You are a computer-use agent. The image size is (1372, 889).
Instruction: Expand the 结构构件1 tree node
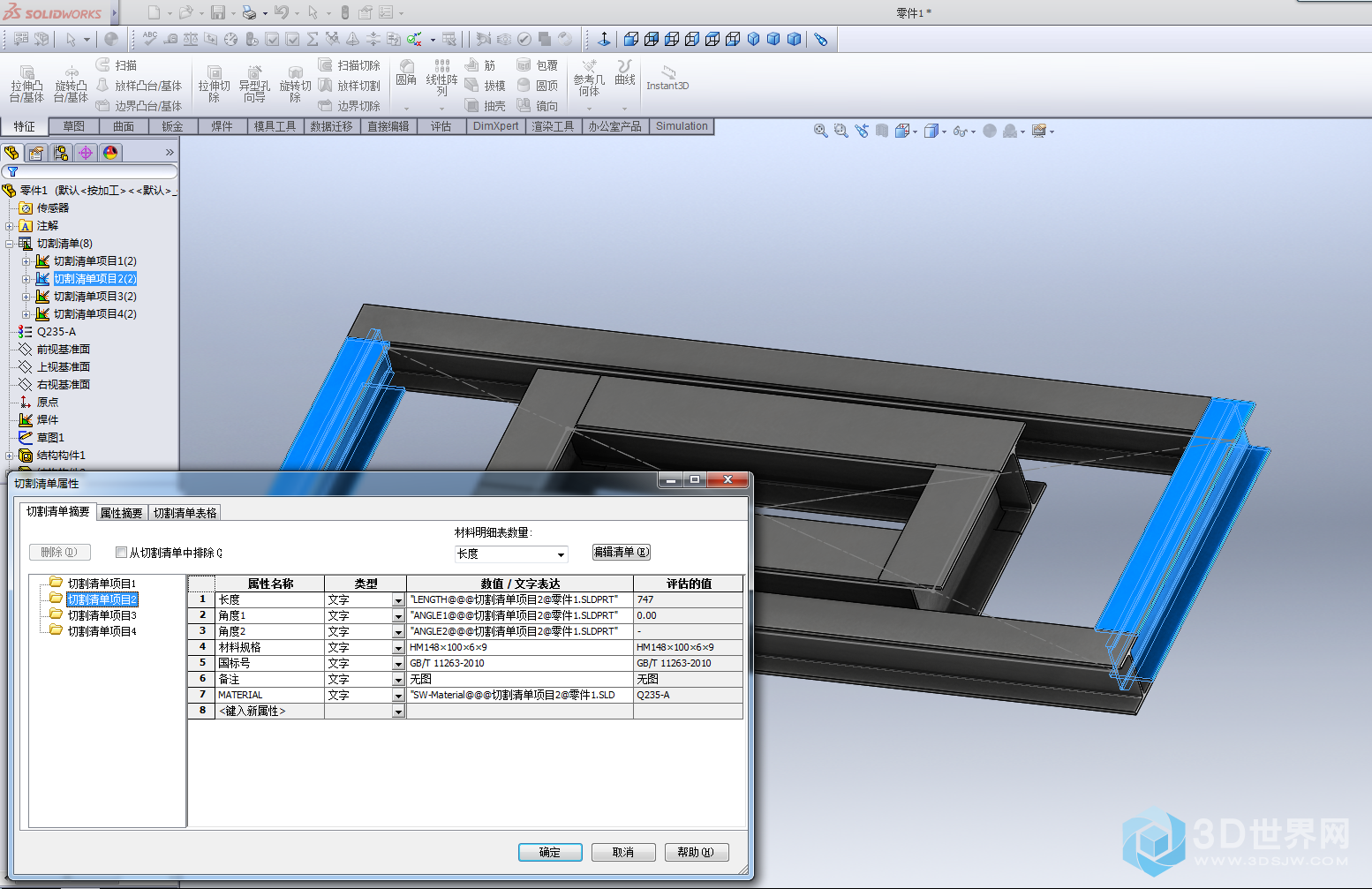[9, 456]
